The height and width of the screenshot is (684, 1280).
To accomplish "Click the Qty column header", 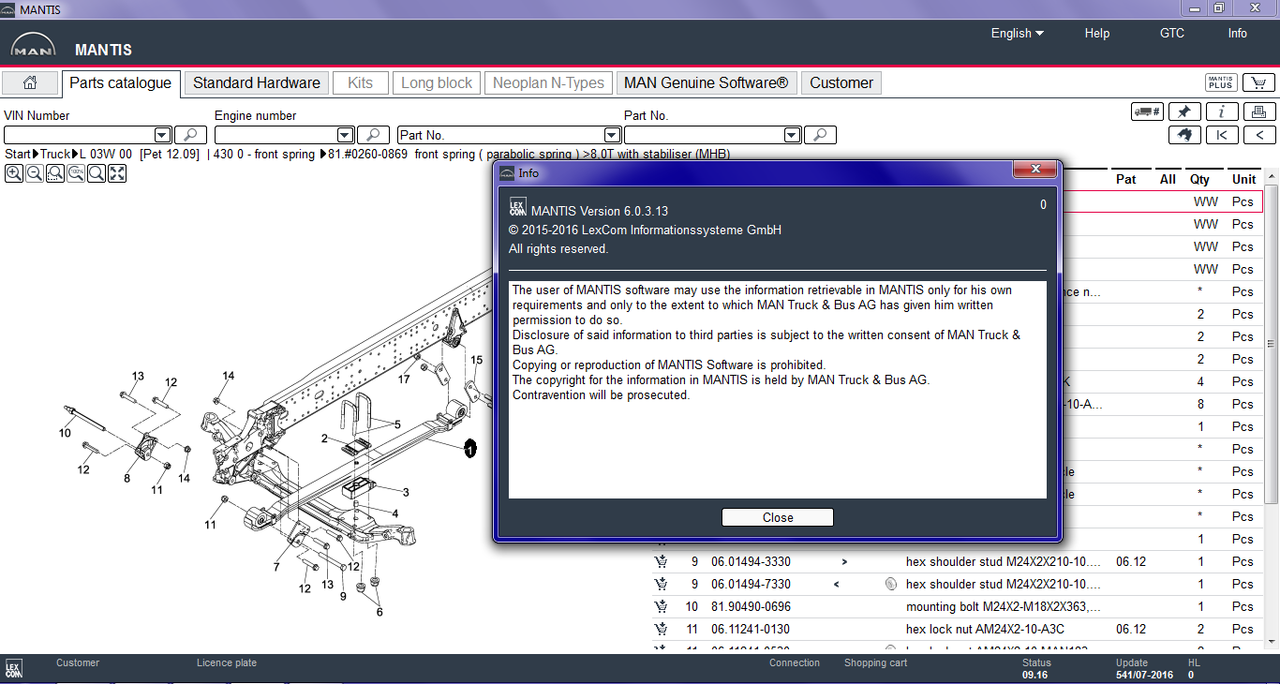I will [x=1199, y=179].
